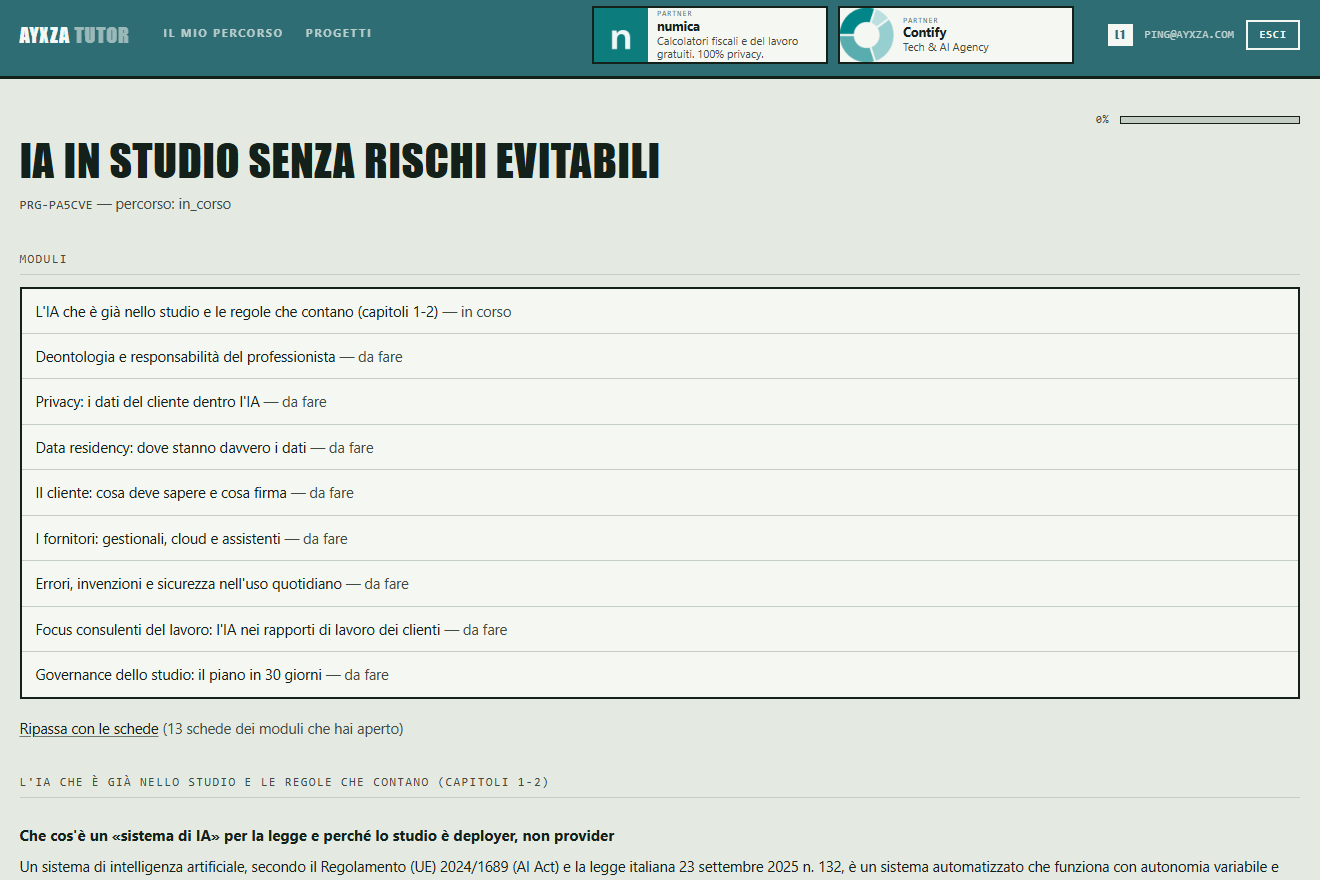Click the PRG-PA5CVE project code
Screen dimensions: 1320x880
click(56, 205)
